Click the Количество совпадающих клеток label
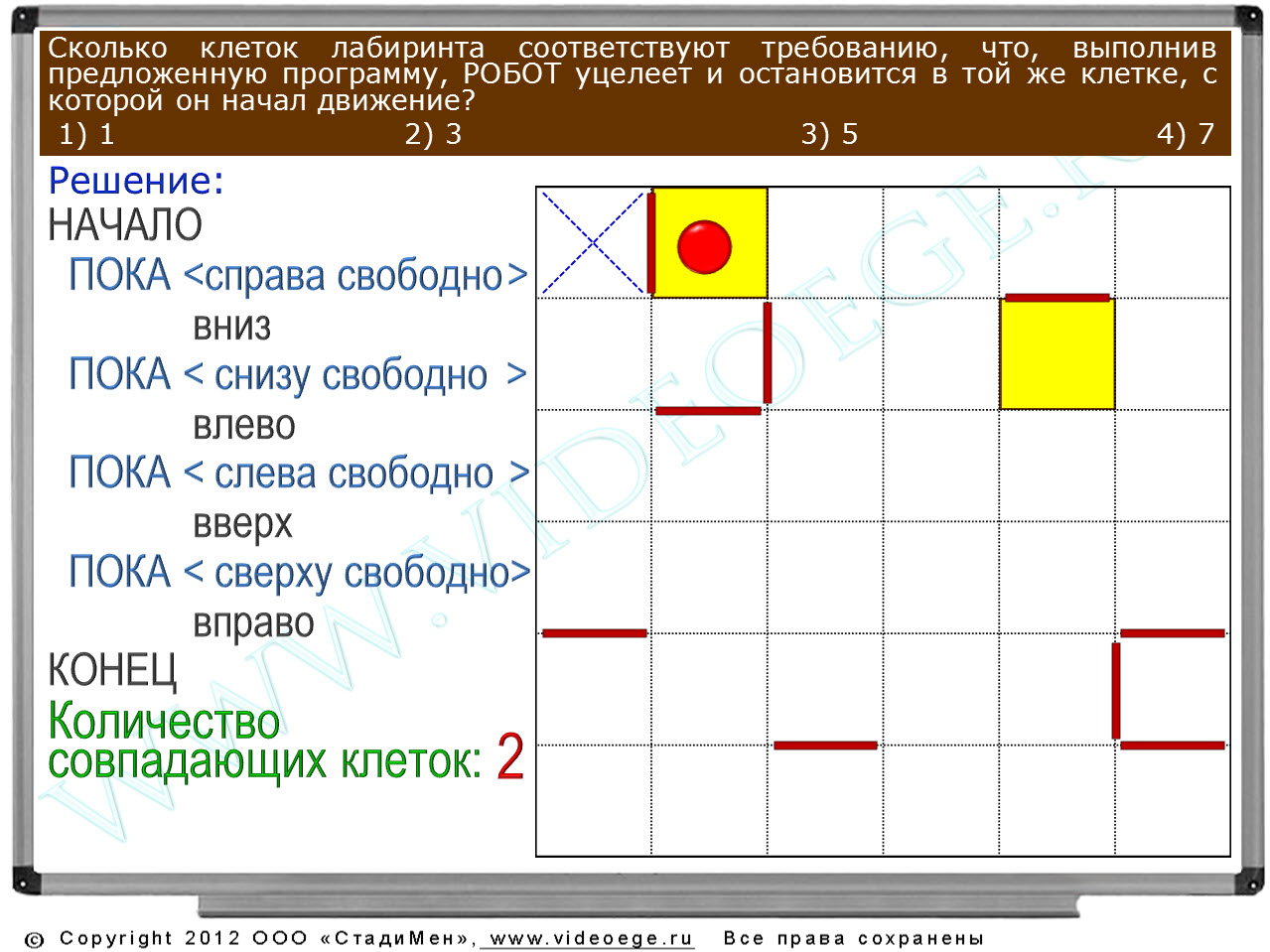The image size is (1270, 952). point(264,741)
